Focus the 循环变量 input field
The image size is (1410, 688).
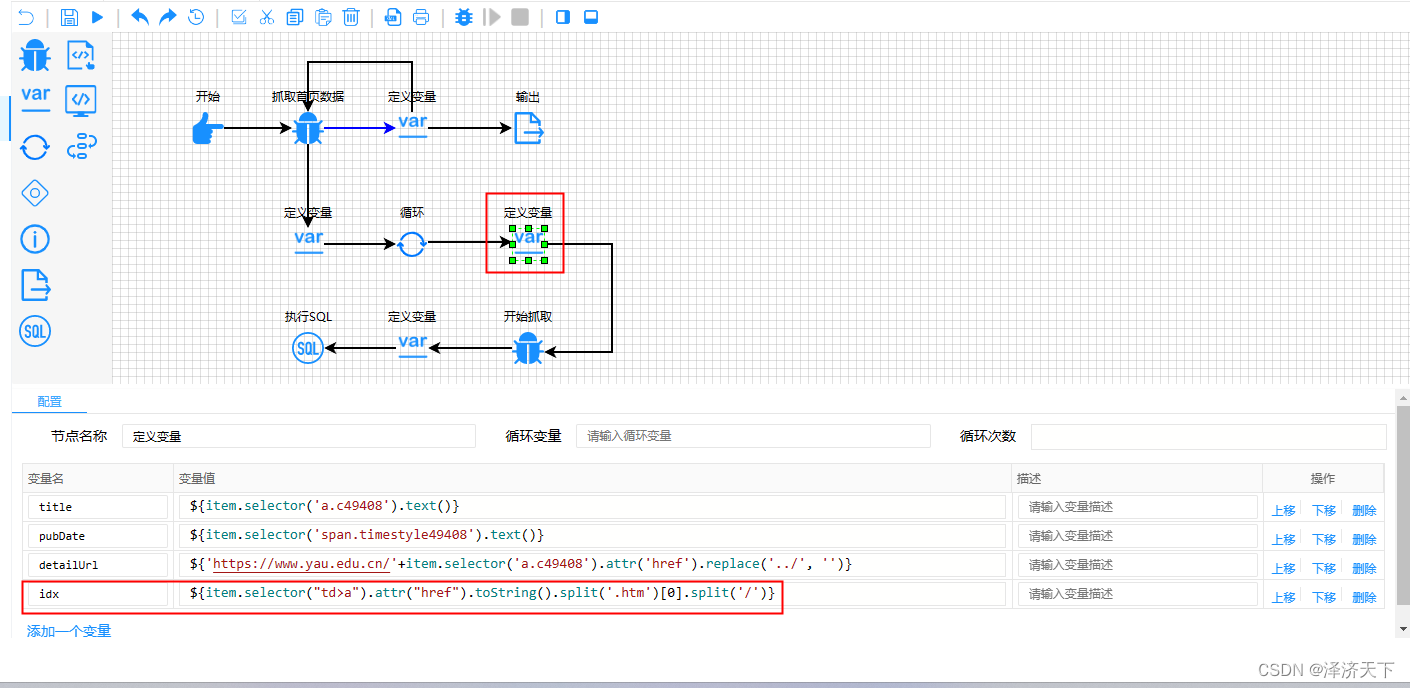(x=753, y=436)
